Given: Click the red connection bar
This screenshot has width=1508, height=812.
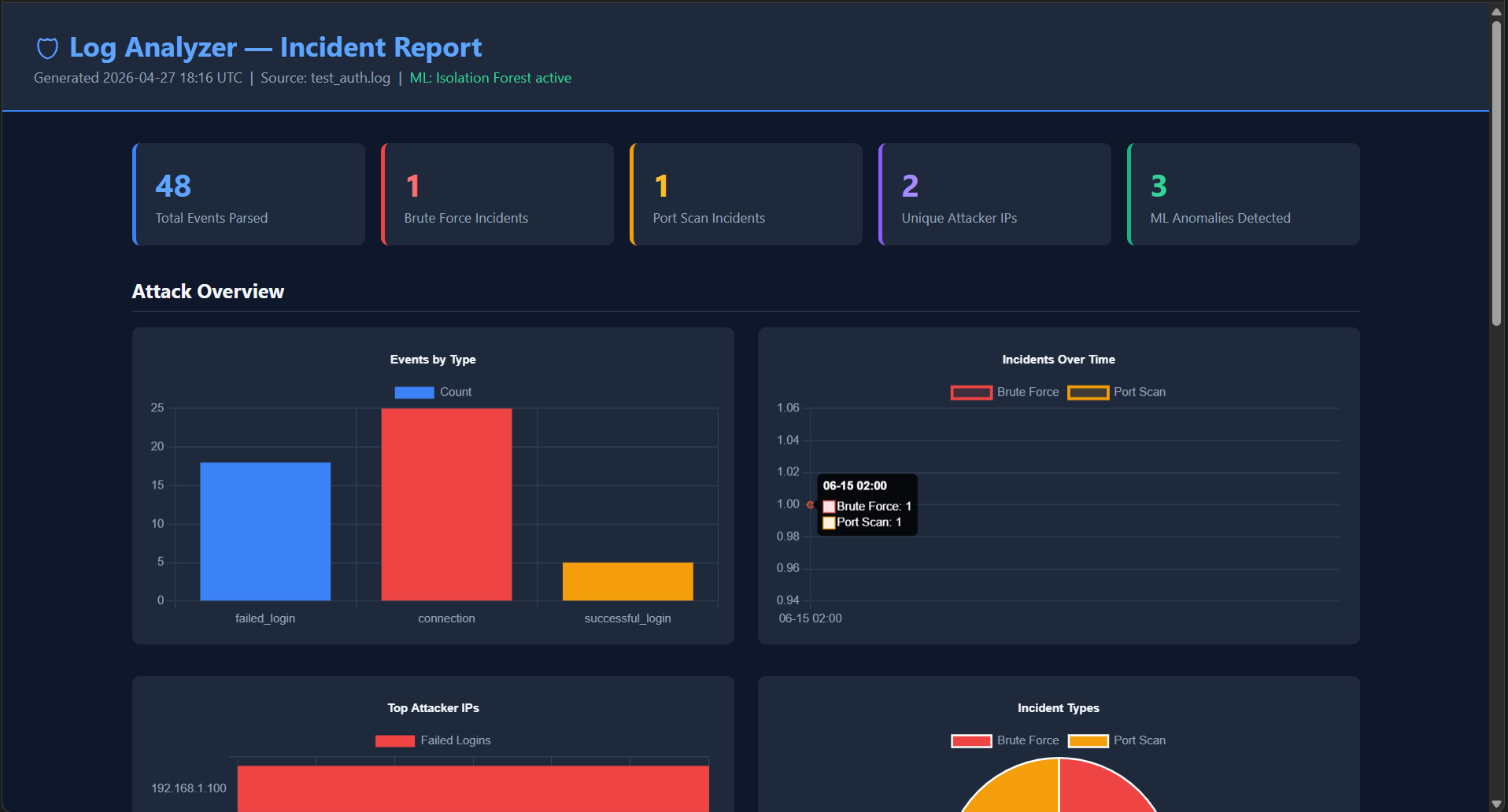Looking at the screenshot, I should click(446, 504).
